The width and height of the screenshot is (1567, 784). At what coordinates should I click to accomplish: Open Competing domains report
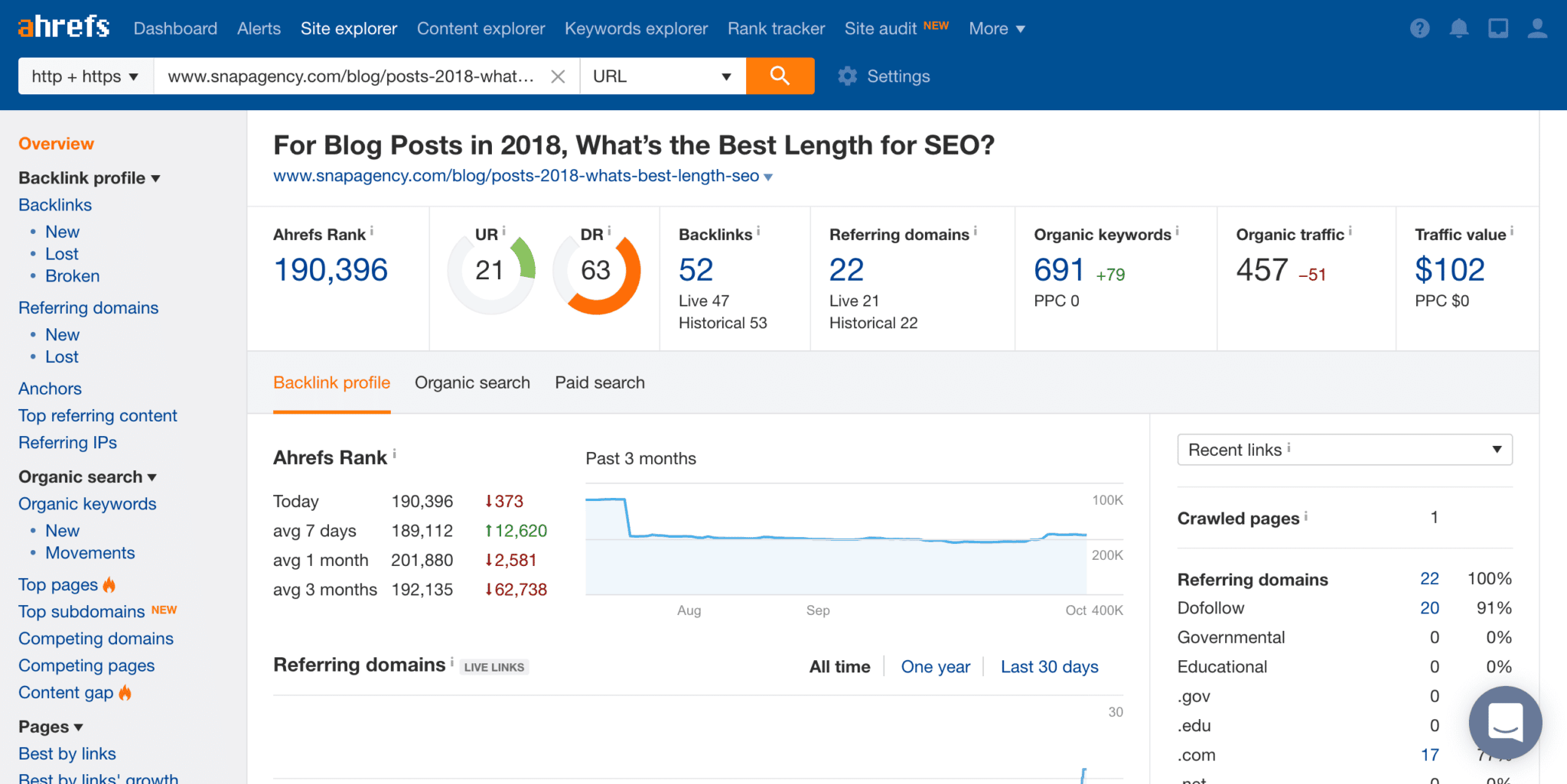tap(96, 639)
